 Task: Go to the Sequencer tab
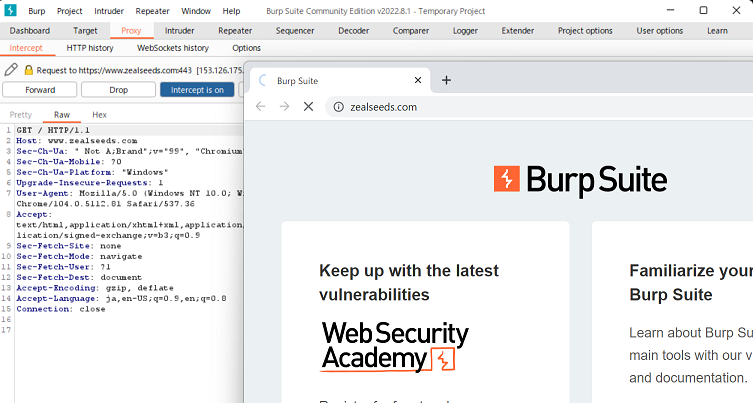(295, 31)
